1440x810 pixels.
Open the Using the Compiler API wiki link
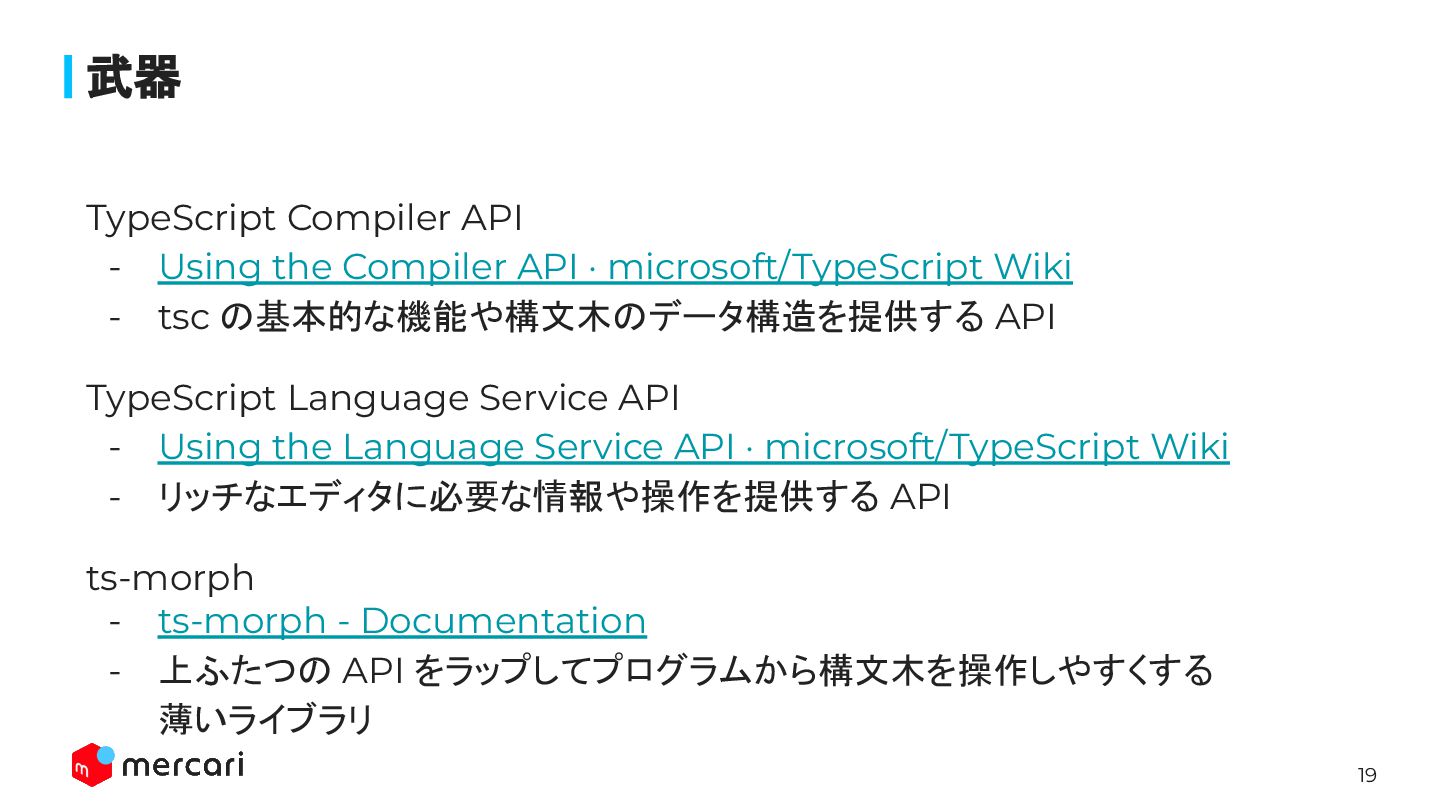[x=615, y=267]
